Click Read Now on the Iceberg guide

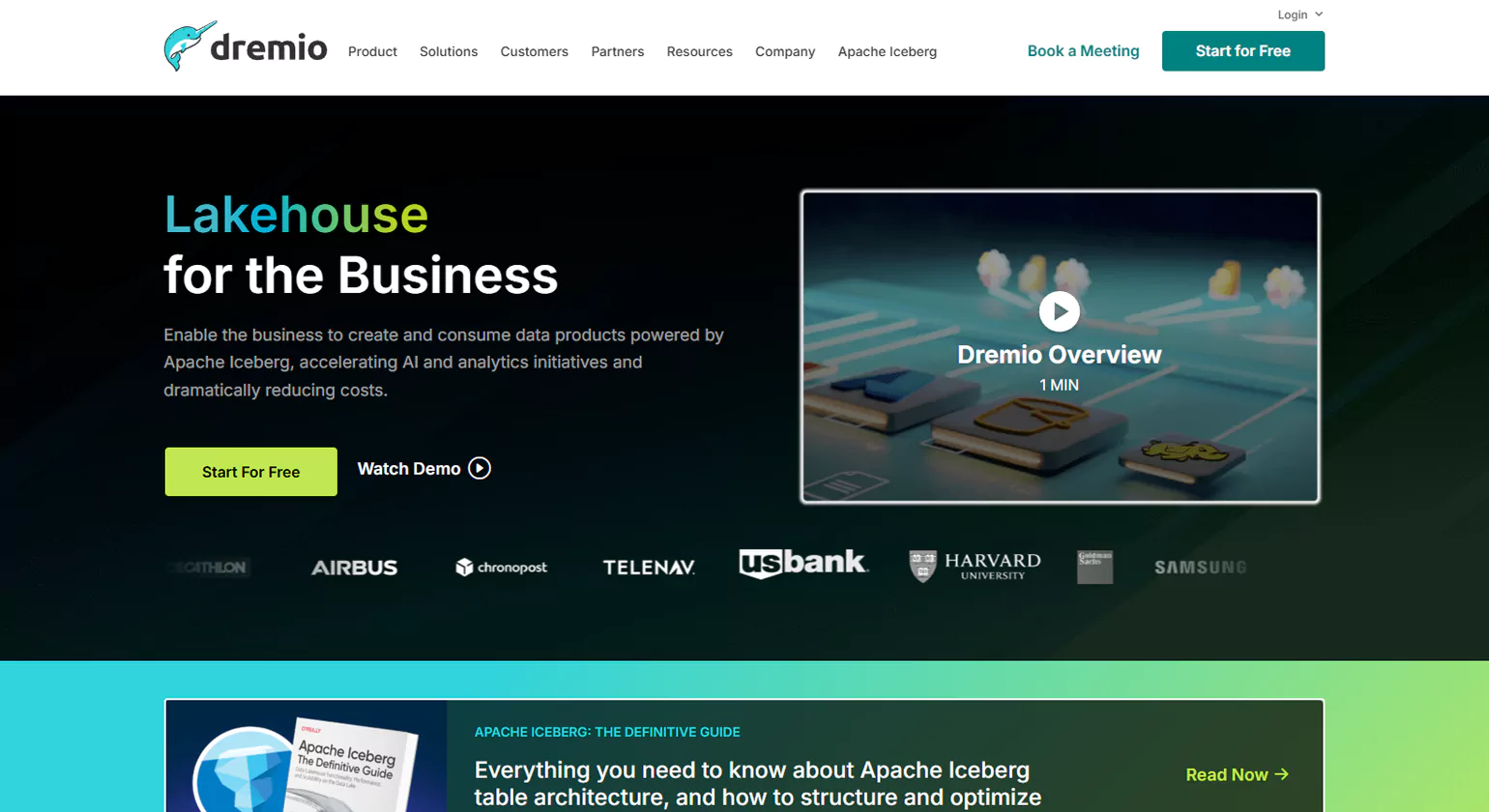coord(1237,774)
